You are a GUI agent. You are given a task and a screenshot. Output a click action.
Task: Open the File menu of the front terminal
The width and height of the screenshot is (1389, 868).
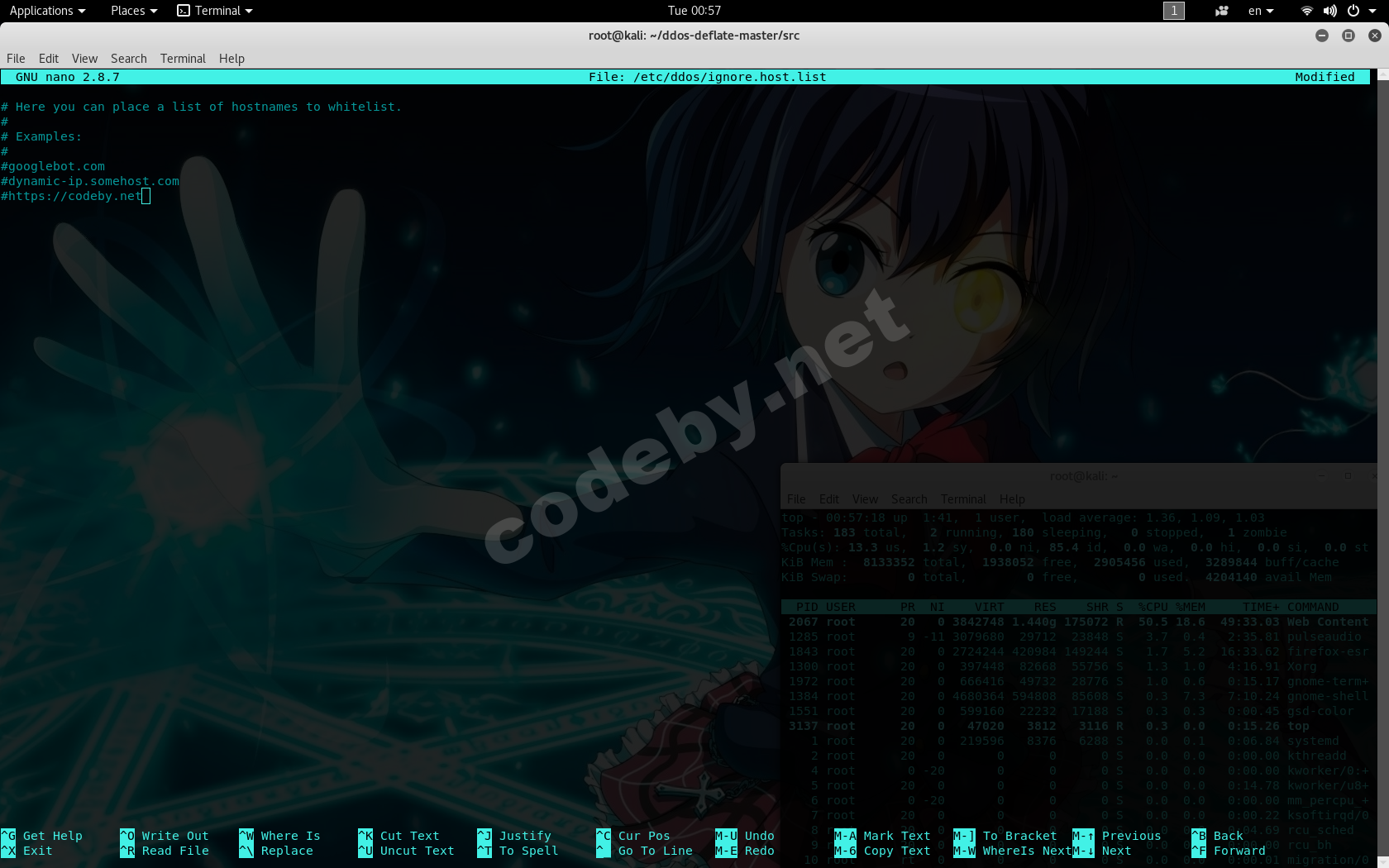[x=16, y=59]
